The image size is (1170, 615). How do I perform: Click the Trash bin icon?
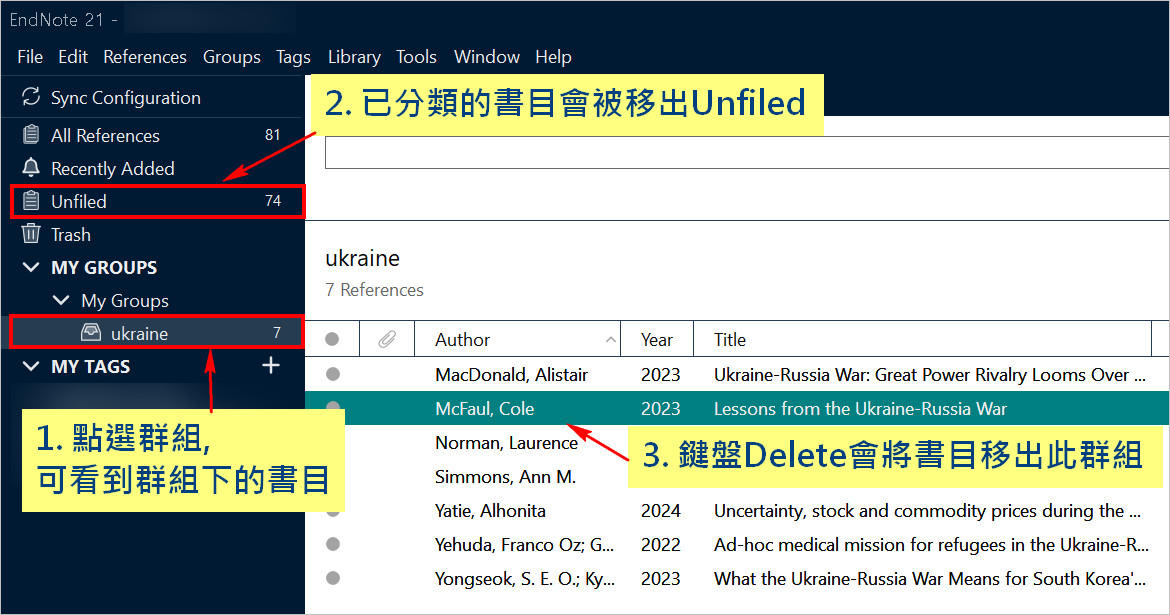pyautogui.click(x=31, y=233)
